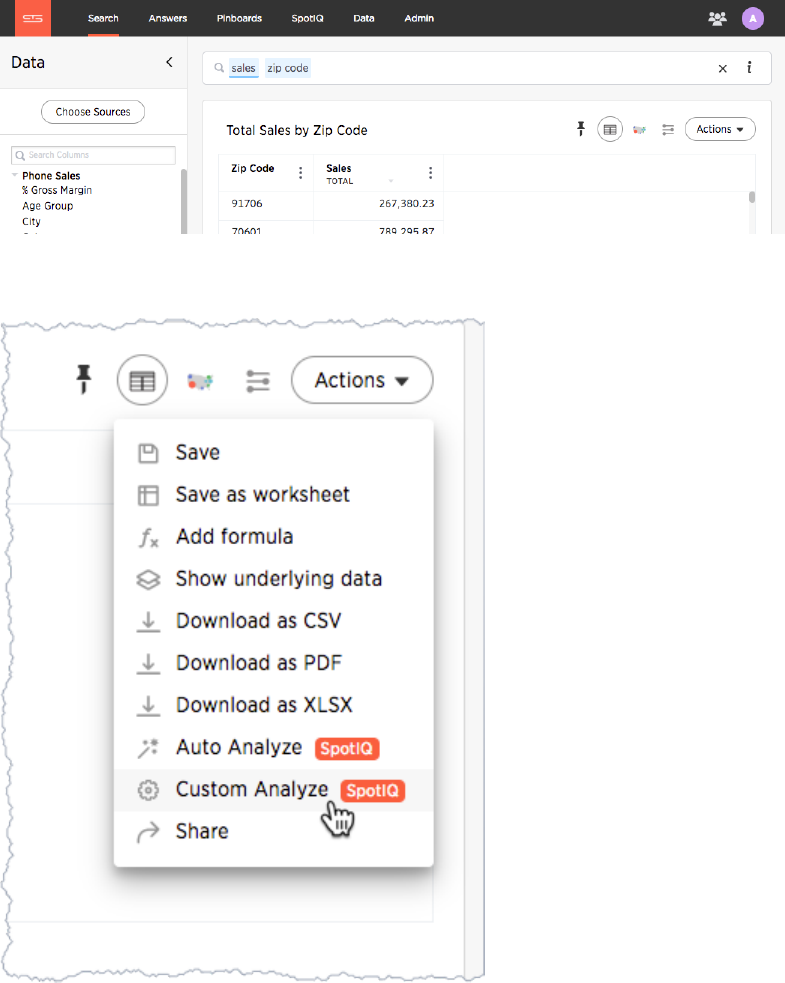This screenshot has height=983, width=785.
Task: Select the % Gross Margin column
Action: [x=57, y=190]
